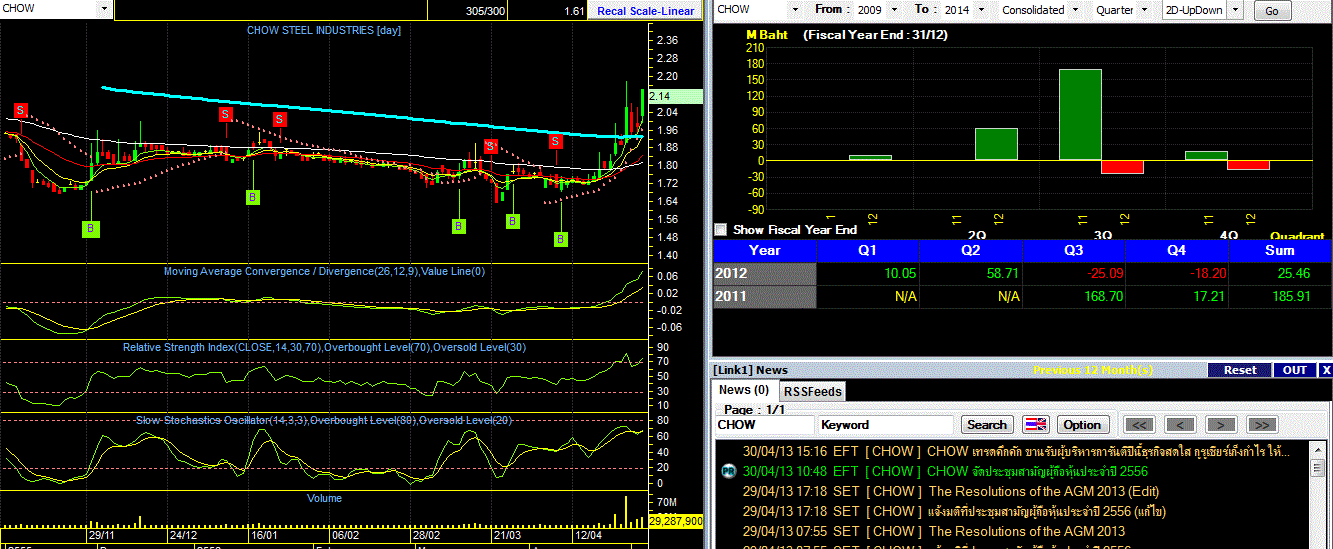Click the S sell marker near 24/12

[227, 114]
